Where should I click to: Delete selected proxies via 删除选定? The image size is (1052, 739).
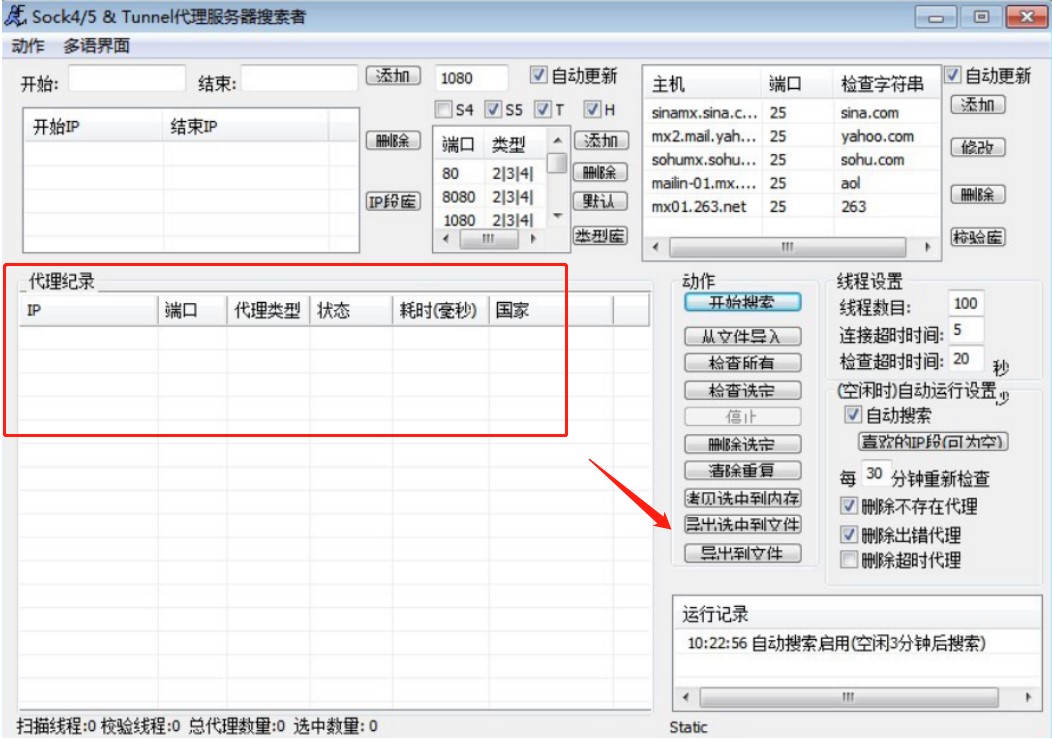744,443
